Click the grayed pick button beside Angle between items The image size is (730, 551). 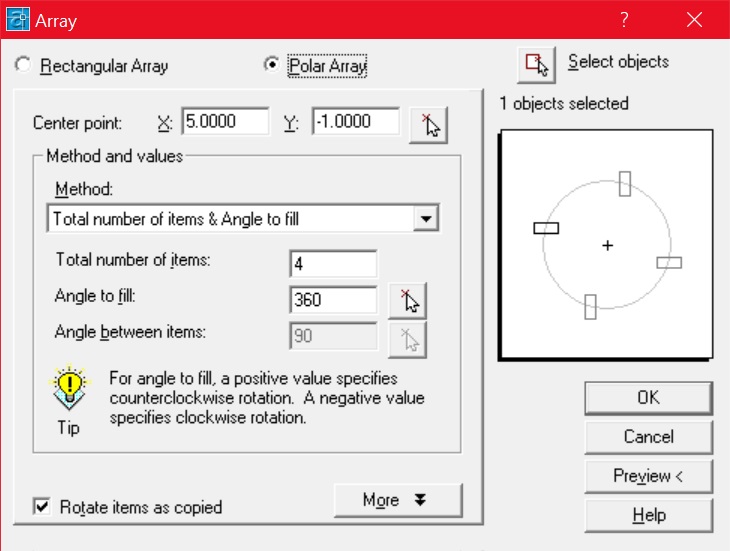pos(407,337)
